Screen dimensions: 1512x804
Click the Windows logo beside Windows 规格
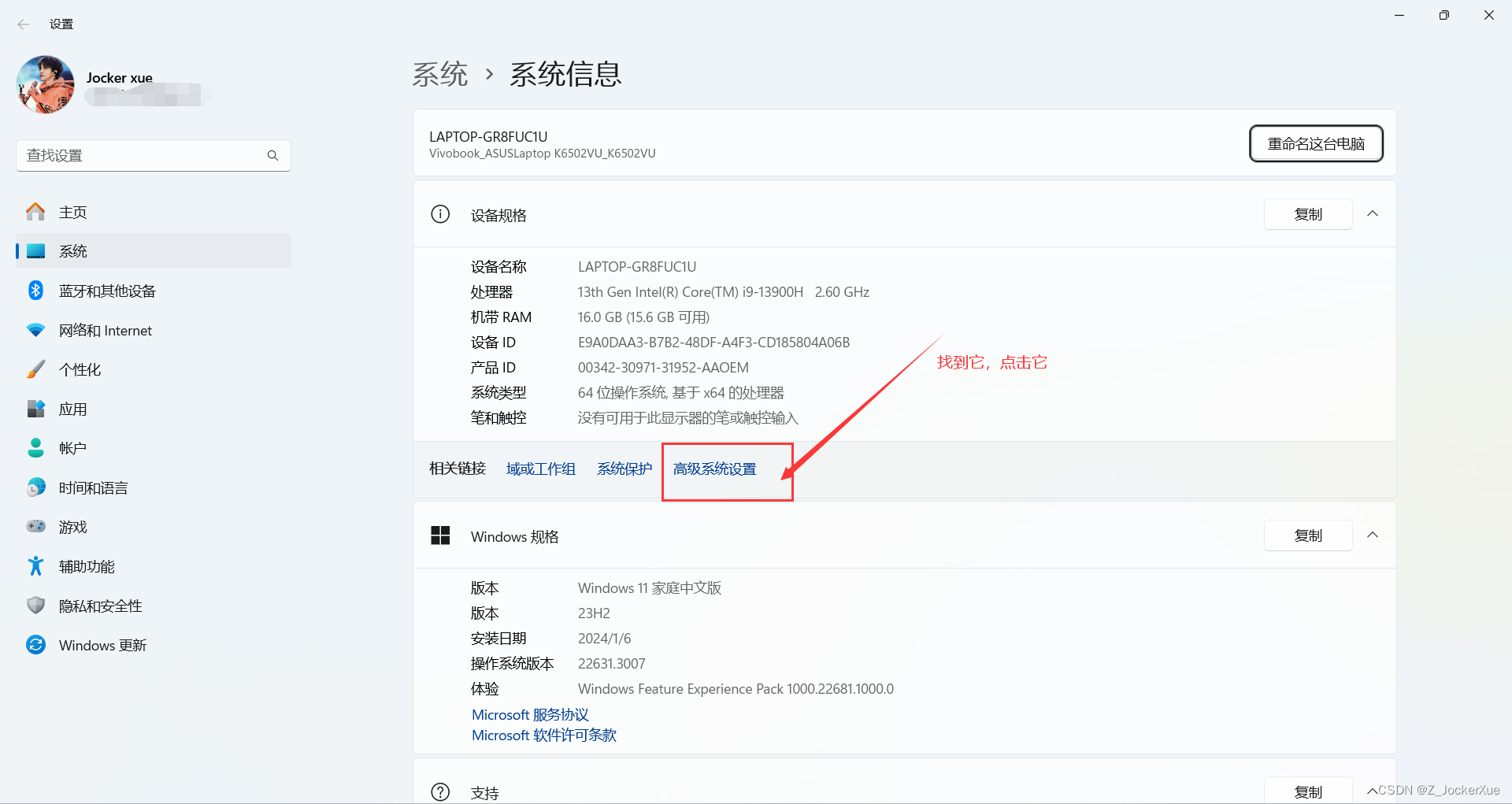(x=440, y=535)
